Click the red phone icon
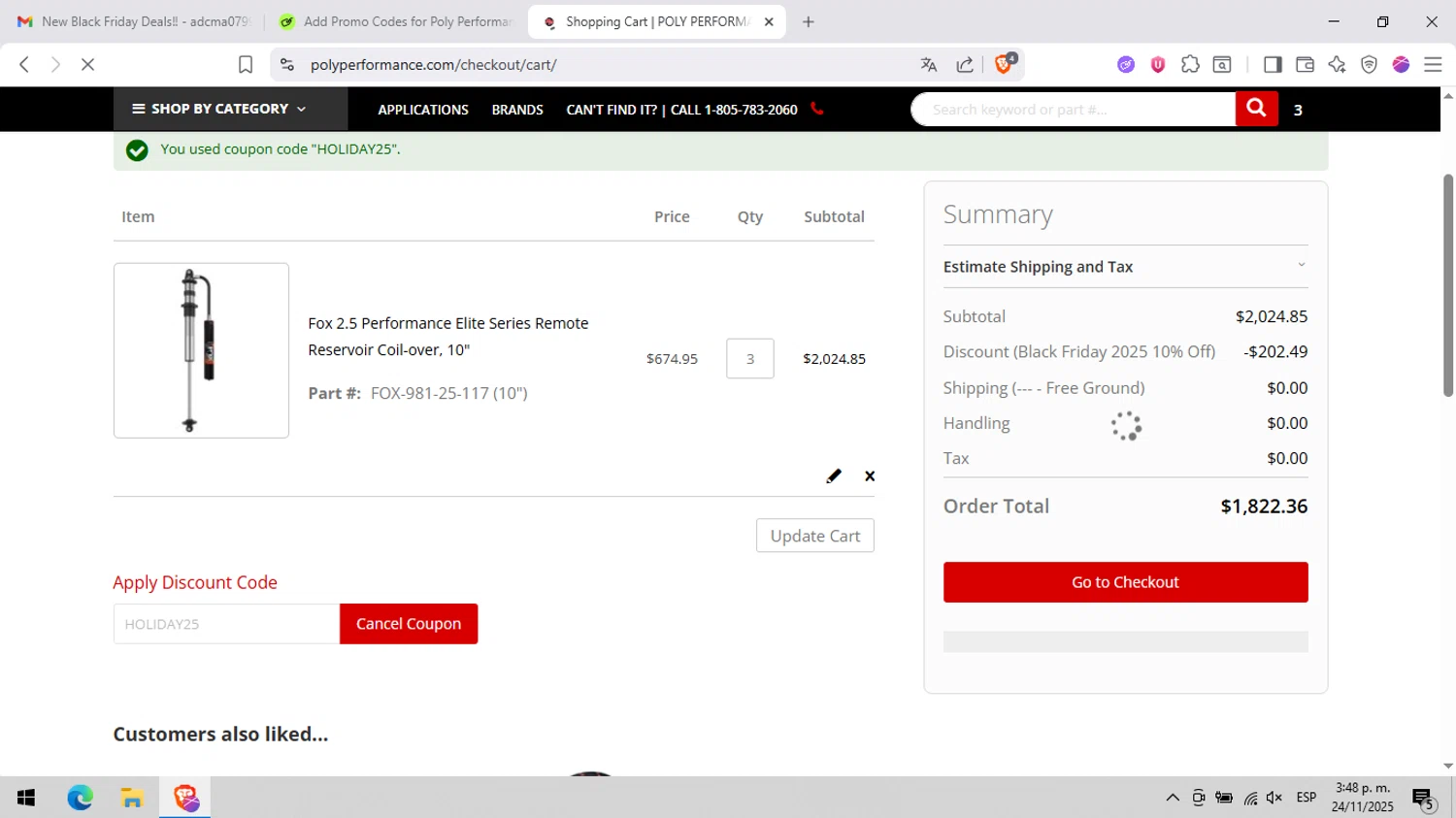Image resolution: width=1456 pixels, height=818 pixels. pos(817,109)
